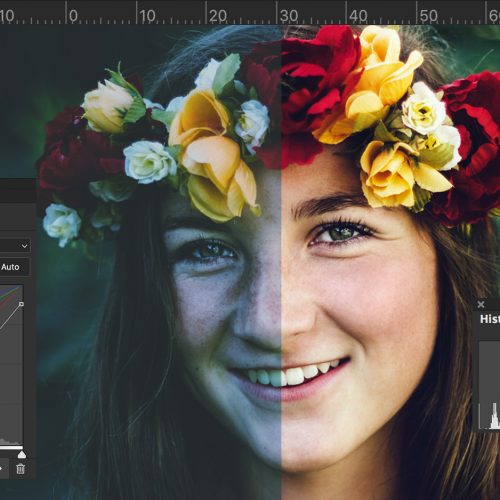Close the Histogram panel with the X

tap(481, 304)
